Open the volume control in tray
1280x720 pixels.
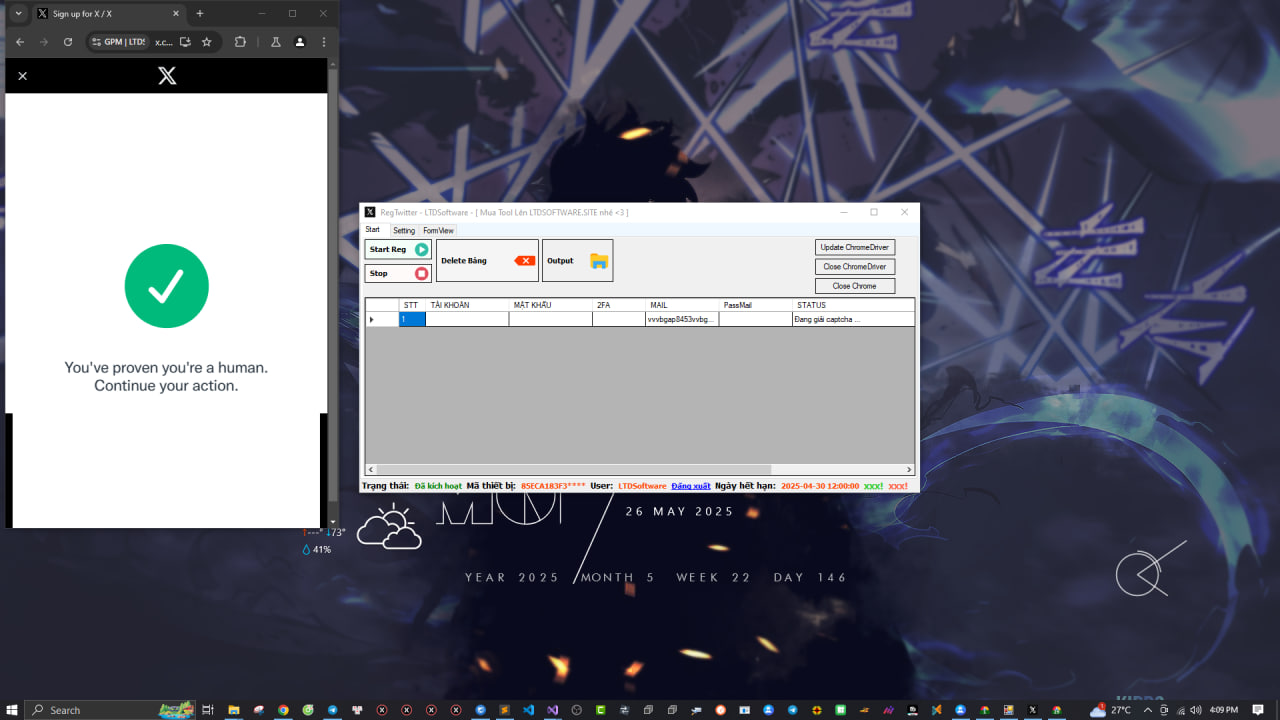[x=1196, y=710]
